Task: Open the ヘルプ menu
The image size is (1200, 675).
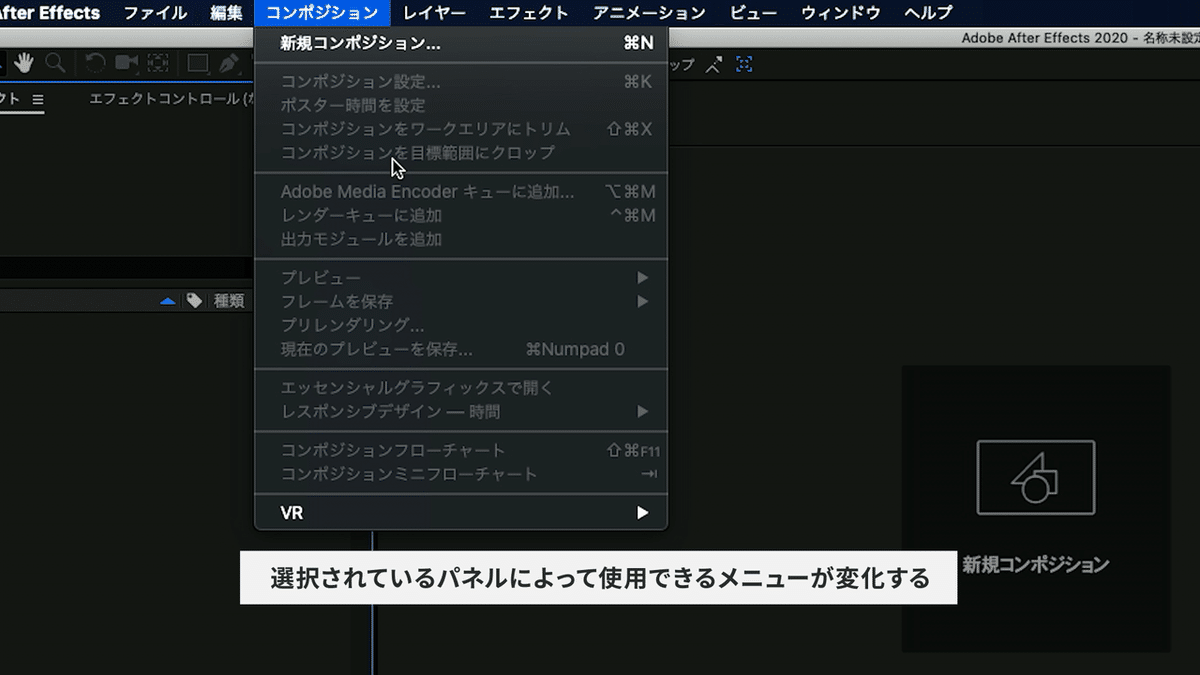Action: click(x=928, y=13)
